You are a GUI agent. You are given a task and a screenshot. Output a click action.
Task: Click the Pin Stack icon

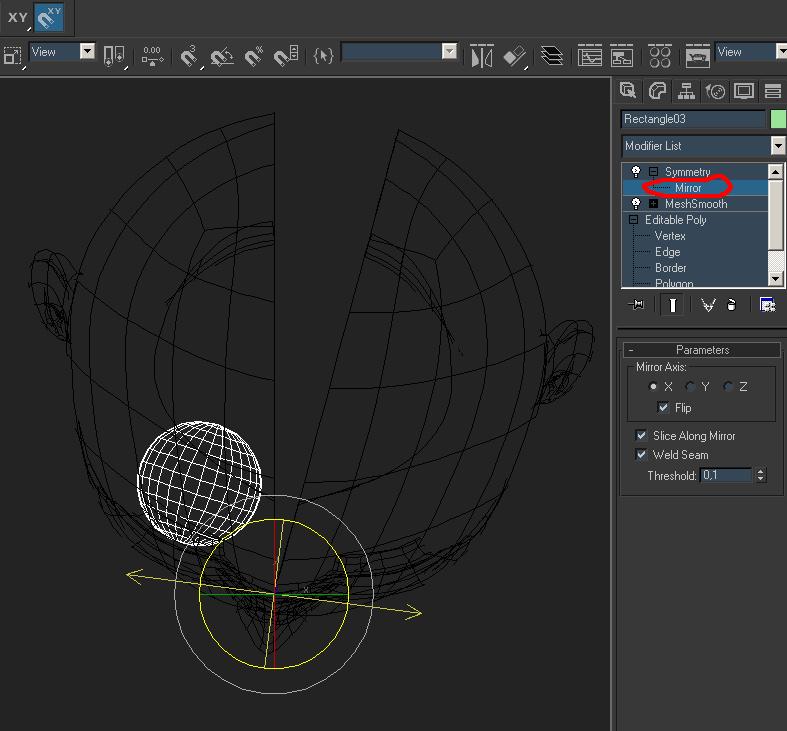click(x=635, y=305)
